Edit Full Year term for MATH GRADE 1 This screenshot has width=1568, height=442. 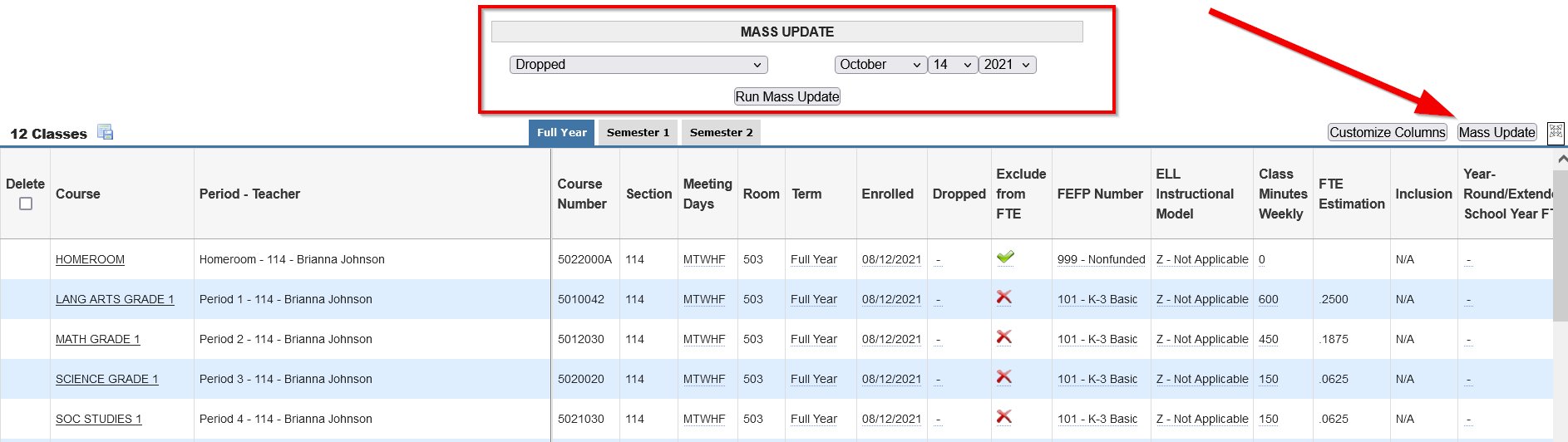(814, 339)
